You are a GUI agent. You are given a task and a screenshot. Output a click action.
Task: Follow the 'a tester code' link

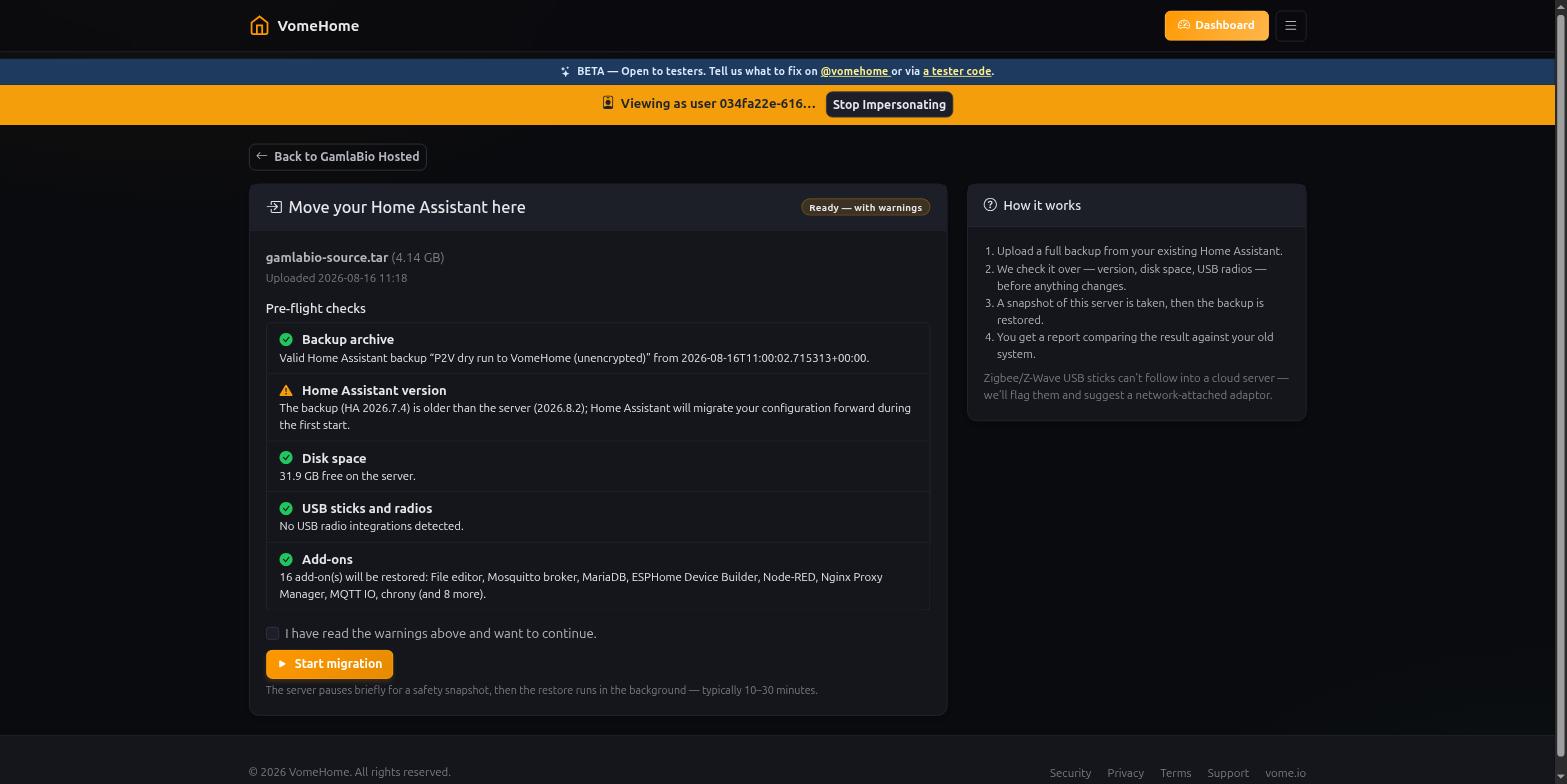(957, 72)
